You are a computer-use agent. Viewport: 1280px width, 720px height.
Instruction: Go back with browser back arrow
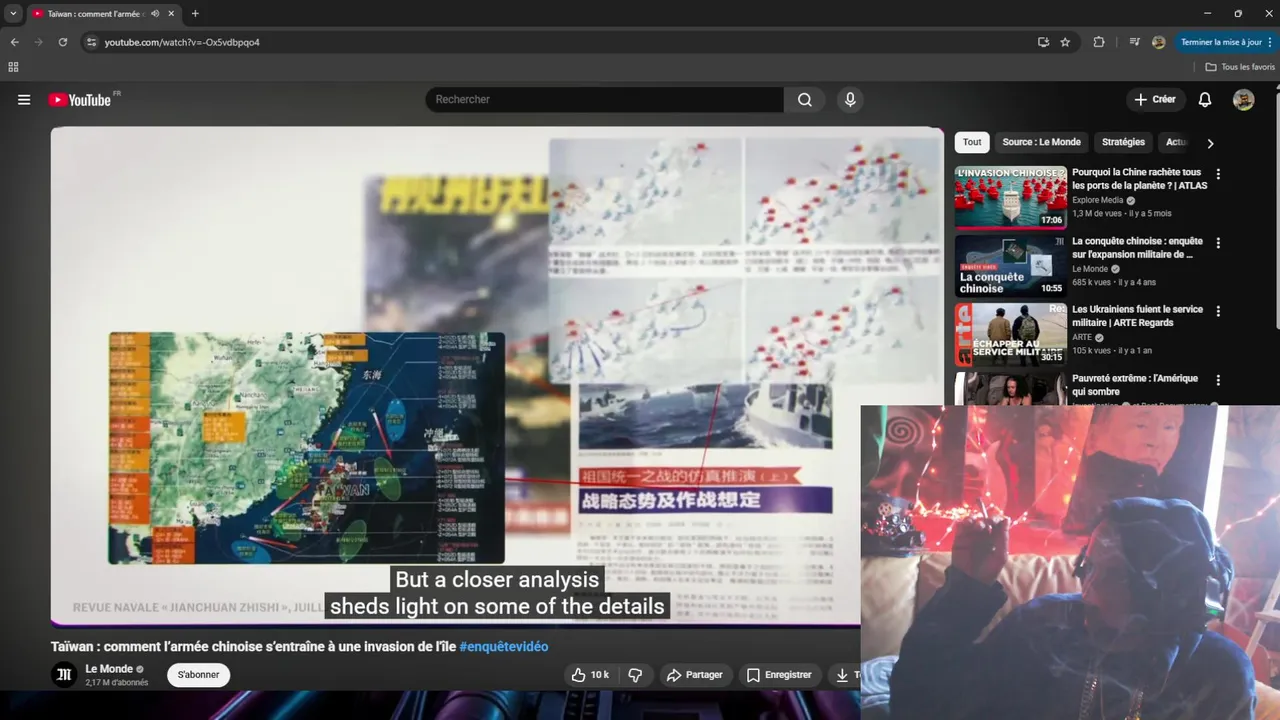click(14, 42)
